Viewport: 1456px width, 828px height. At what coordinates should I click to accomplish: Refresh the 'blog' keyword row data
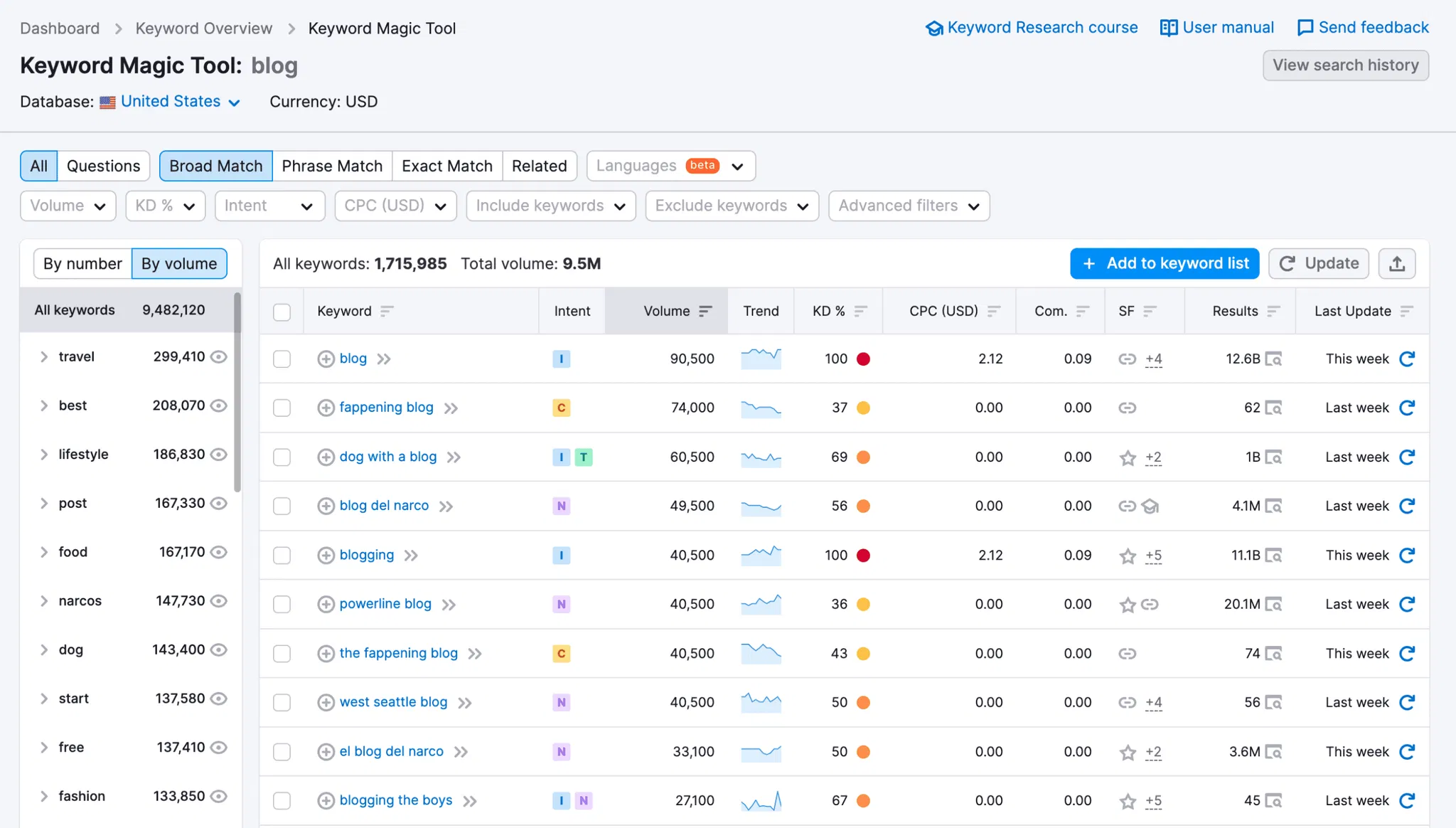[x=1406, y=359]
